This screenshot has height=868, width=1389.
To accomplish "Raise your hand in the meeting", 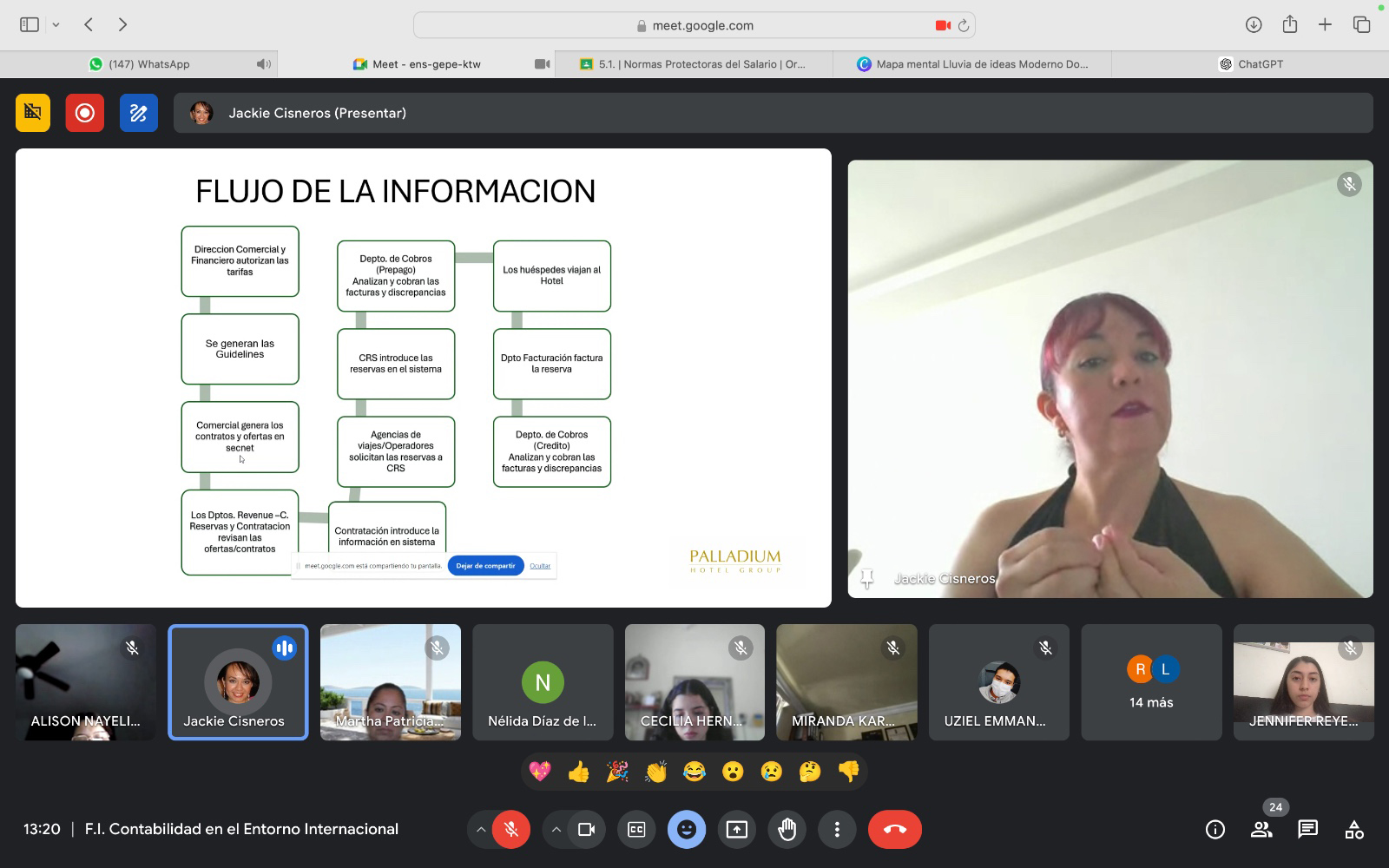I will click(787, 830).
